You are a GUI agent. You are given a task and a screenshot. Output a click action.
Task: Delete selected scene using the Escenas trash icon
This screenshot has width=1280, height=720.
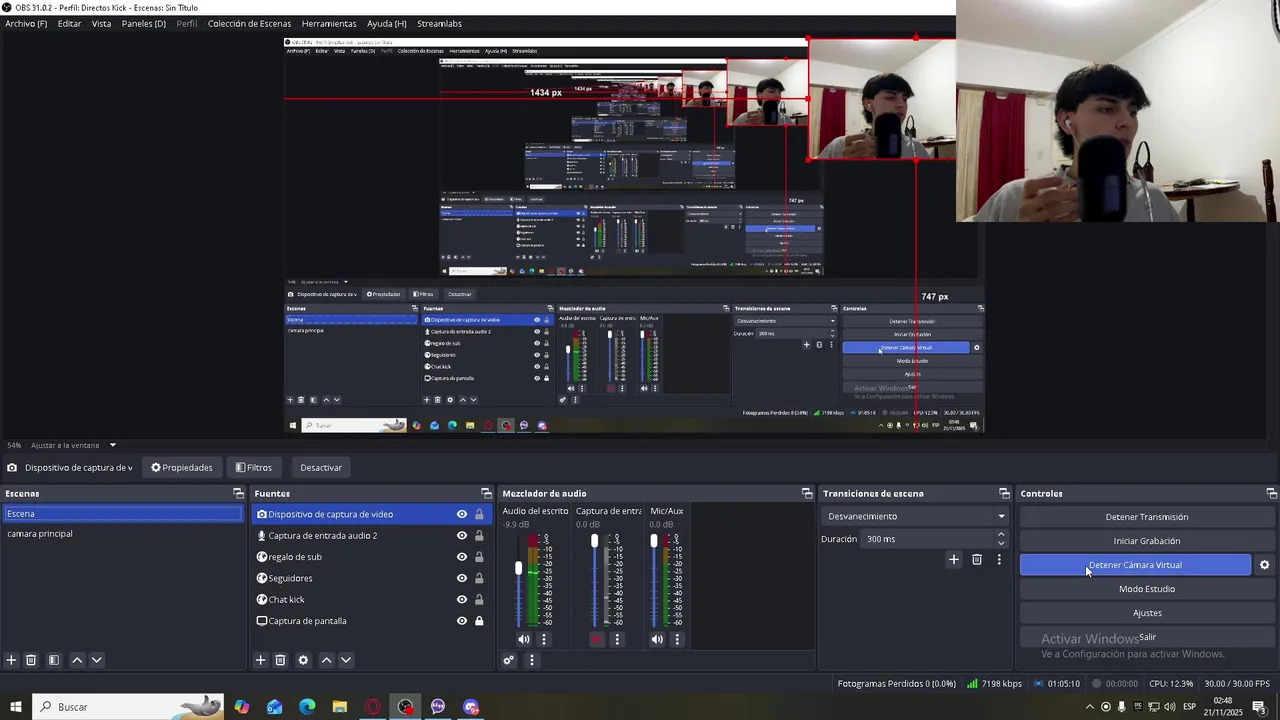(31, 660)
